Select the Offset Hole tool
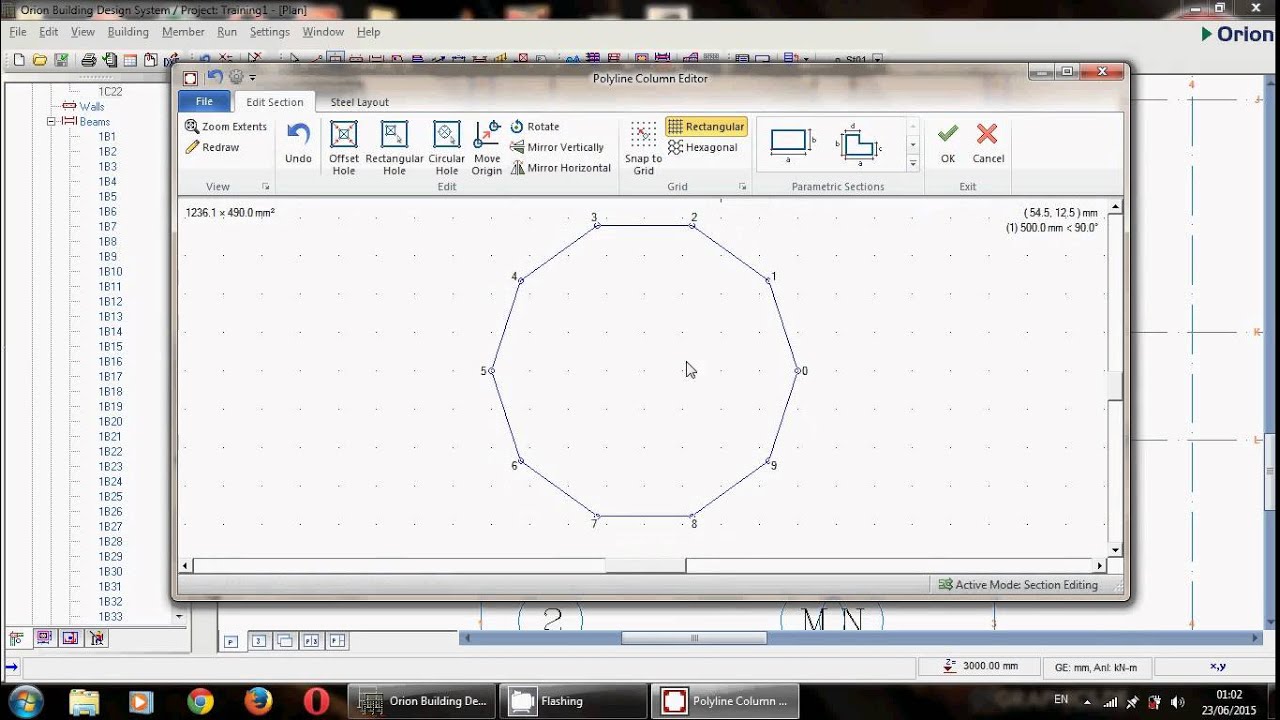This screenshot has height=720, width=1280. tap(344, 148)
